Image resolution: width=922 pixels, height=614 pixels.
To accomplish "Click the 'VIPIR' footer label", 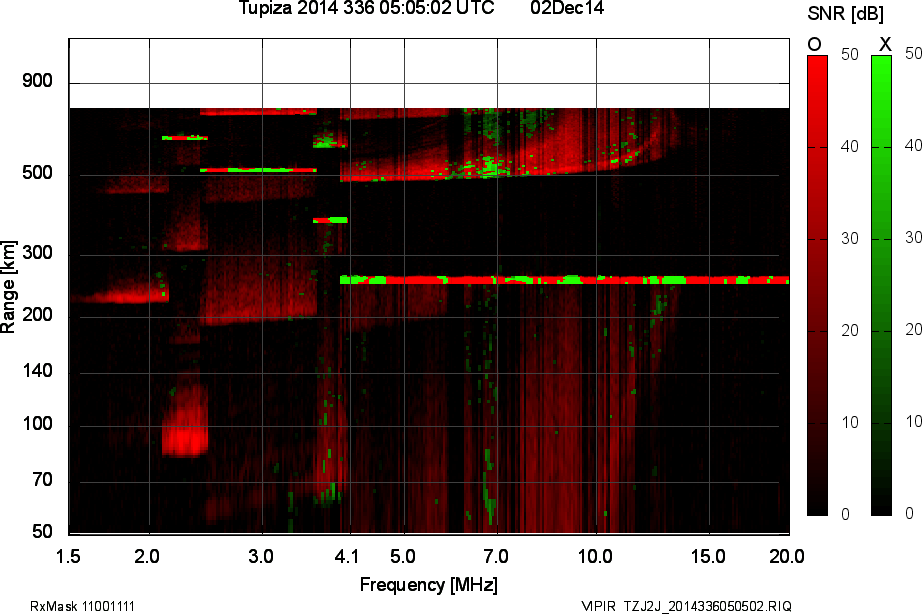I will tap(598, 606).
